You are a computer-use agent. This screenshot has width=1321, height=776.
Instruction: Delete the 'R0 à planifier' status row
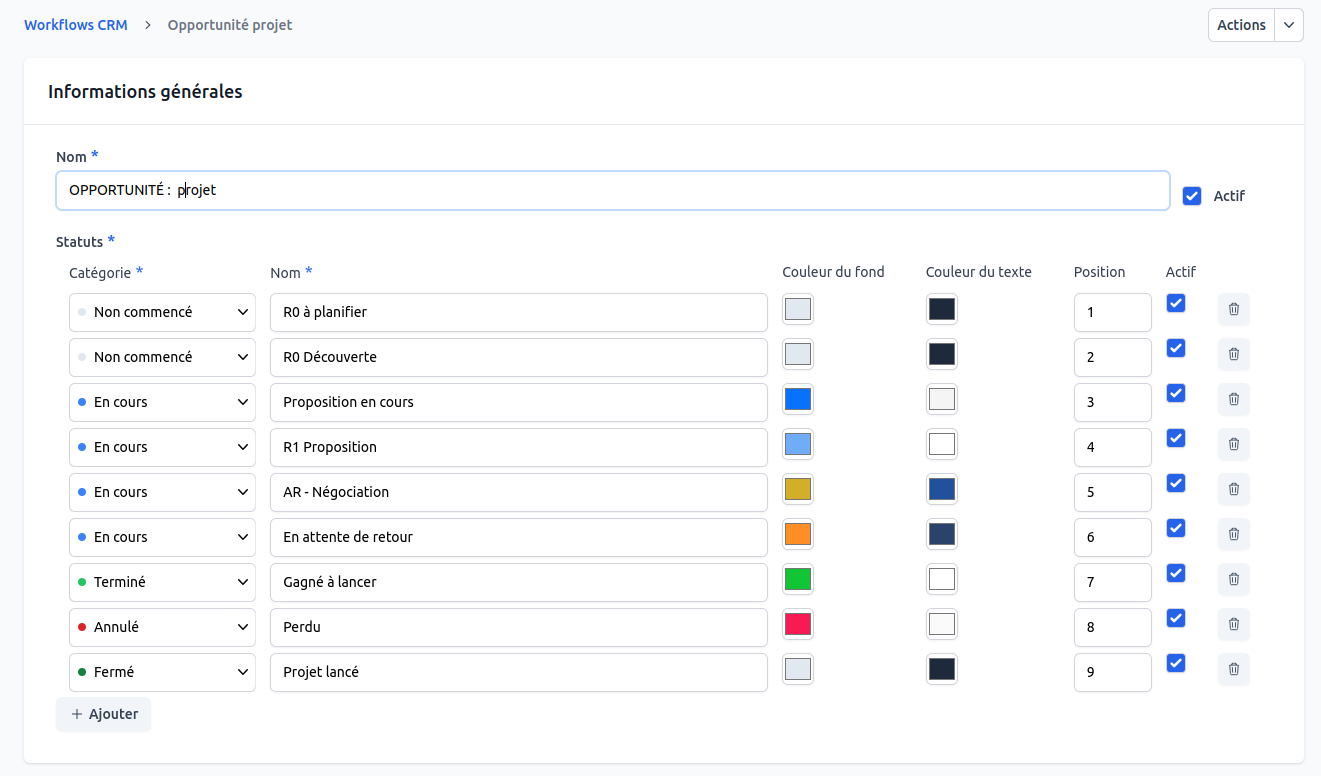pos(1233,309)
